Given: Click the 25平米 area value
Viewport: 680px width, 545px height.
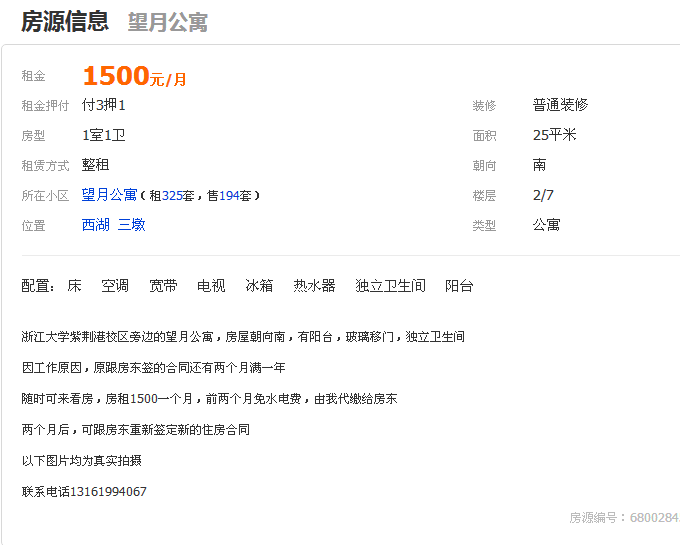Looking at the screenshot, I should [554, 135].
